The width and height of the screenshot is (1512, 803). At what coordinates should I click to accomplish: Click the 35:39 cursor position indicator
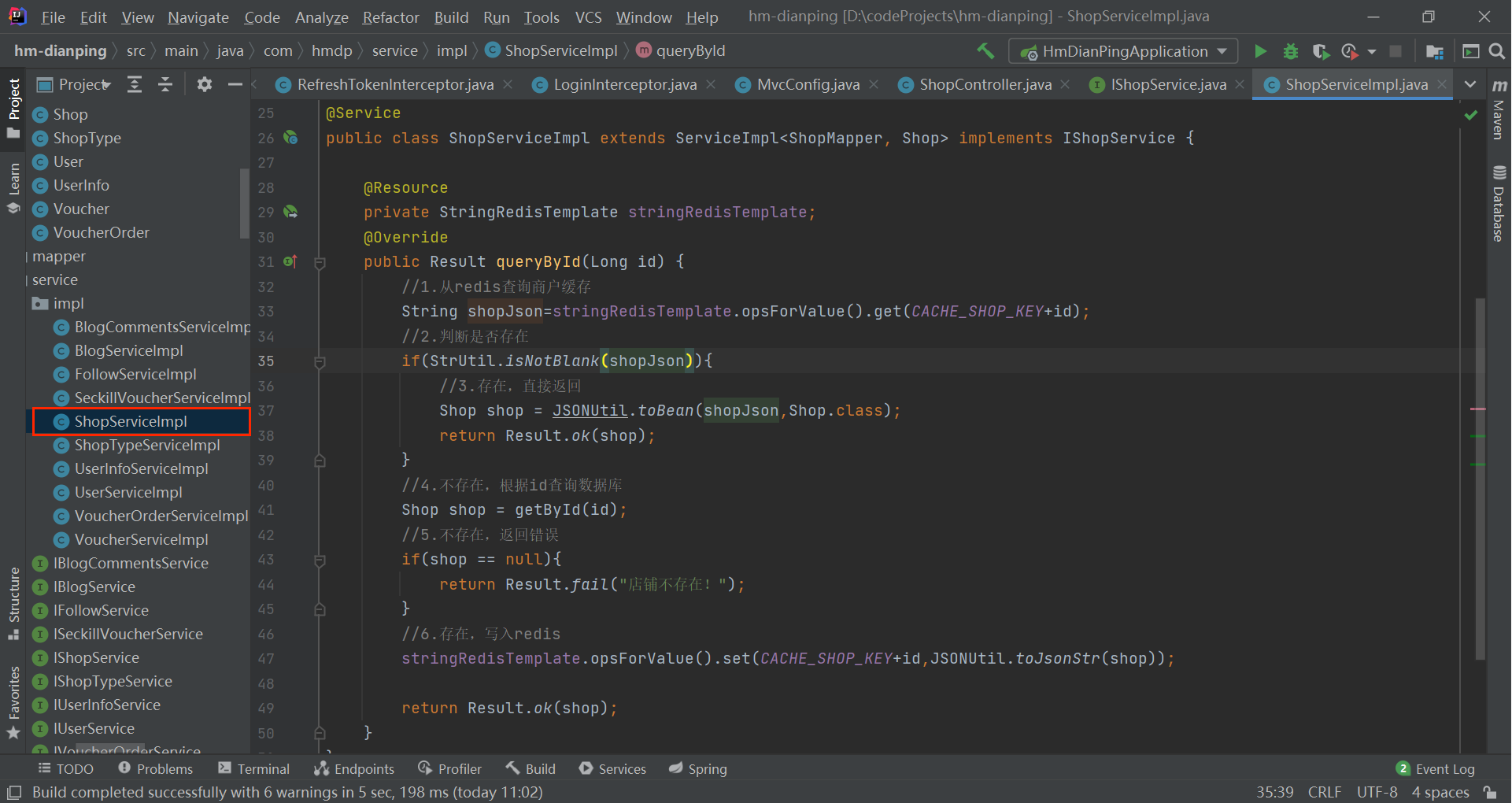click(1274, 792)
